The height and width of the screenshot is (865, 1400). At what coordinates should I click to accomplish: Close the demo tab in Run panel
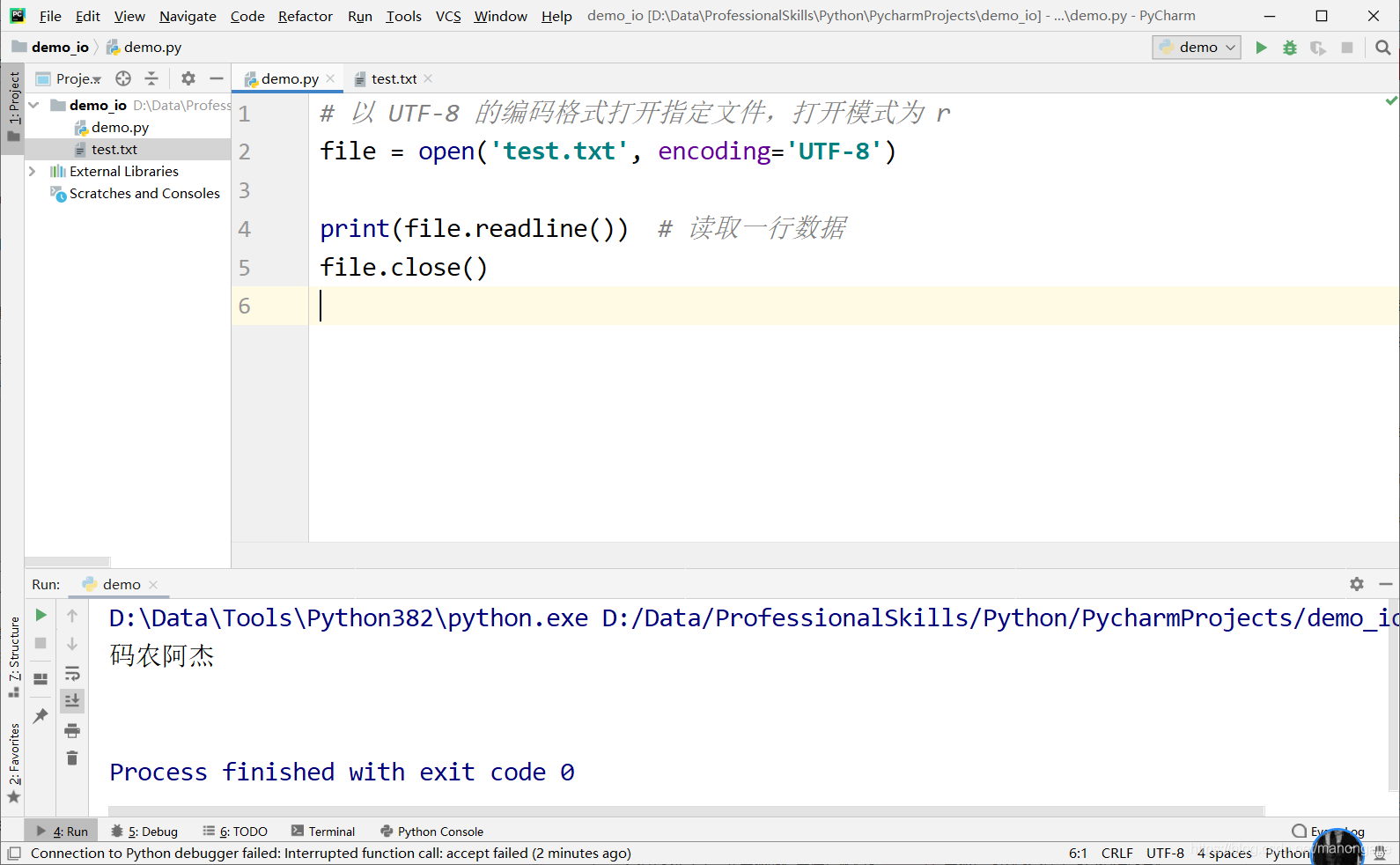click(x=153, y=584)
